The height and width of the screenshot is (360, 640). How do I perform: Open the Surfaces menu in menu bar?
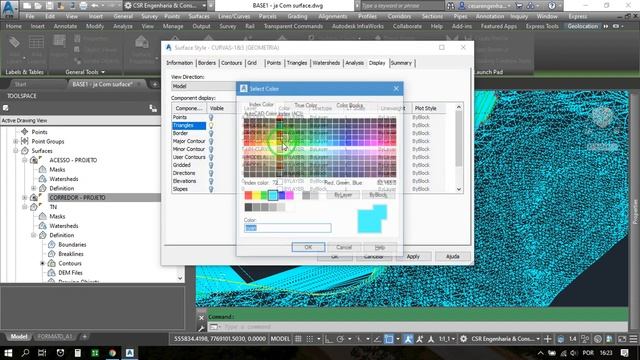[199, 16]
